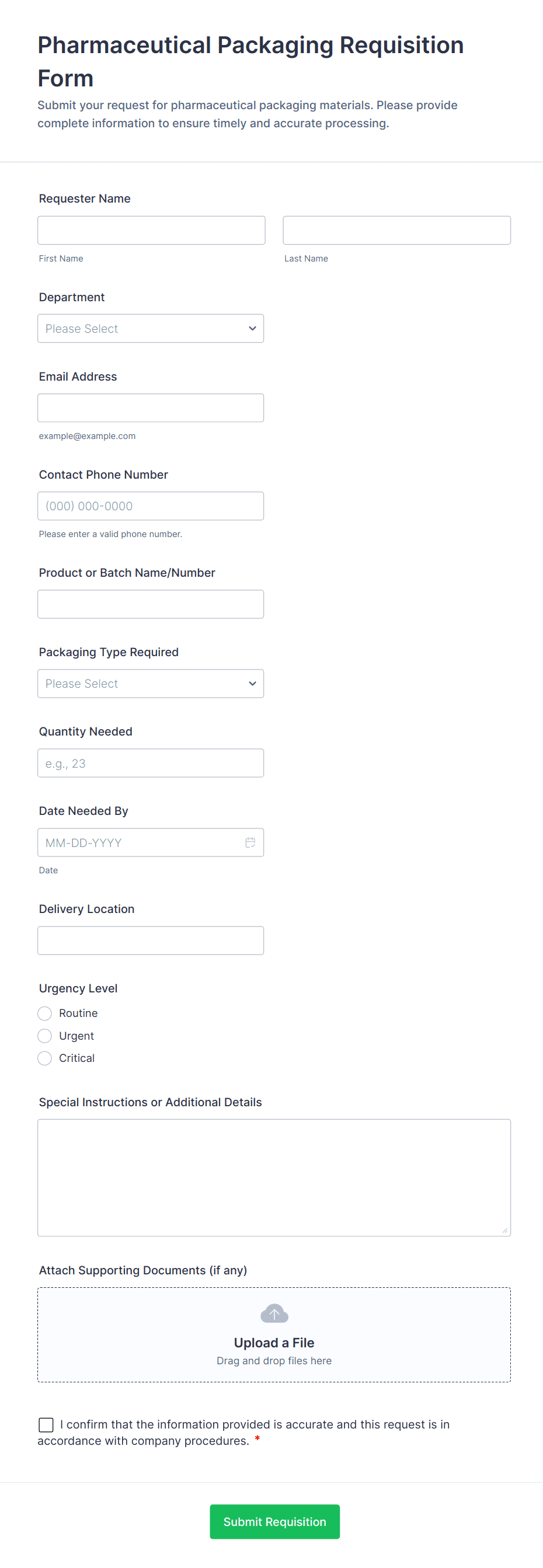Expand the Packaging Type Required dropdown
Screen dimensions: 543x1568
(x=151, y=684)
